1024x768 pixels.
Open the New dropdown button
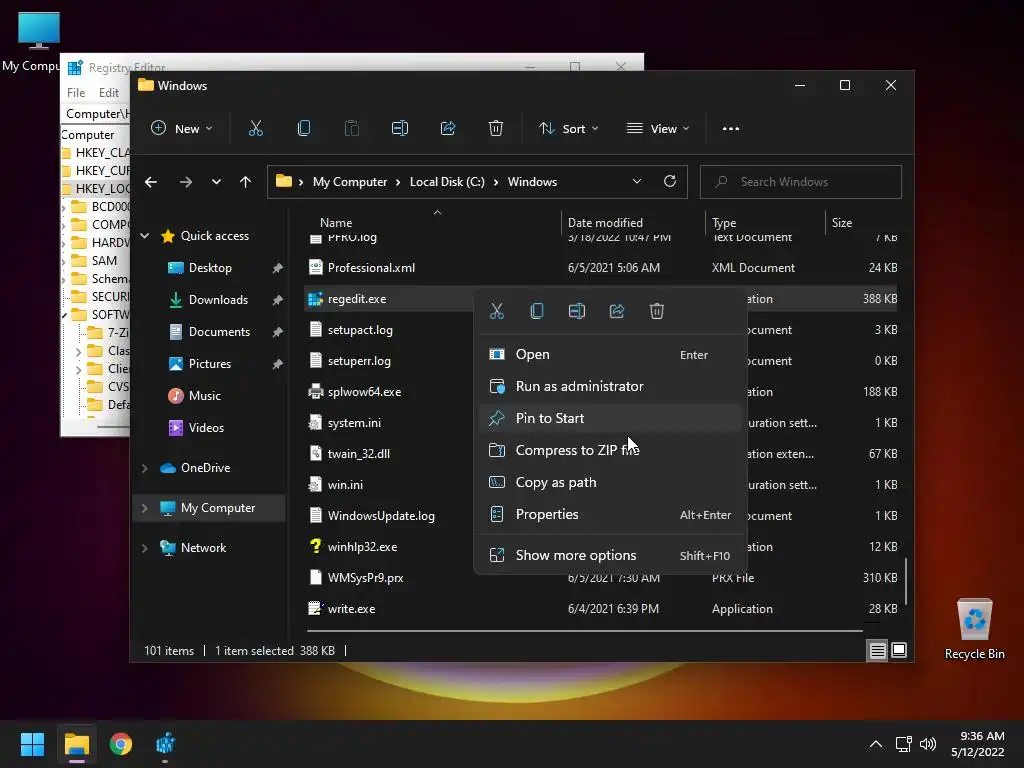click(x=182, y=129)
